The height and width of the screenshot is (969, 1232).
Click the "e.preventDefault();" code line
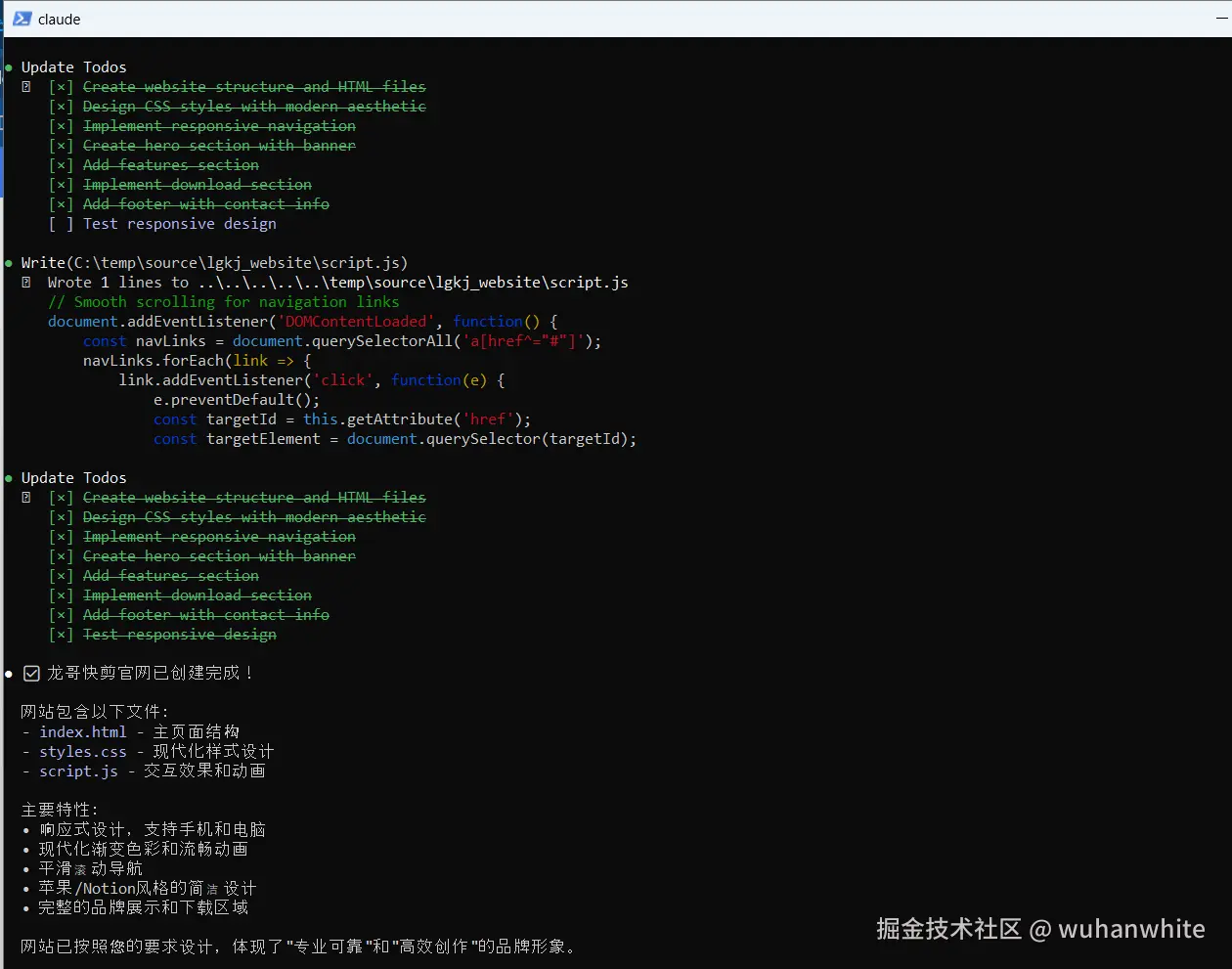[237, 400]
